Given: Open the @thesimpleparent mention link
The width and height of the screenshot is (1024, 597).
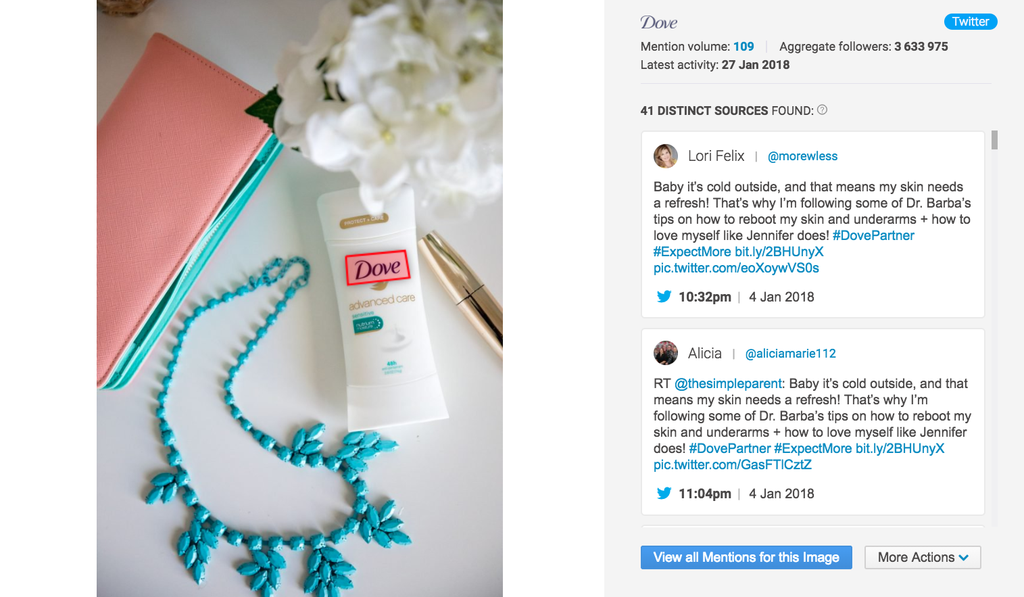Looking at the screenshot, I should click(x=728, y=383).
